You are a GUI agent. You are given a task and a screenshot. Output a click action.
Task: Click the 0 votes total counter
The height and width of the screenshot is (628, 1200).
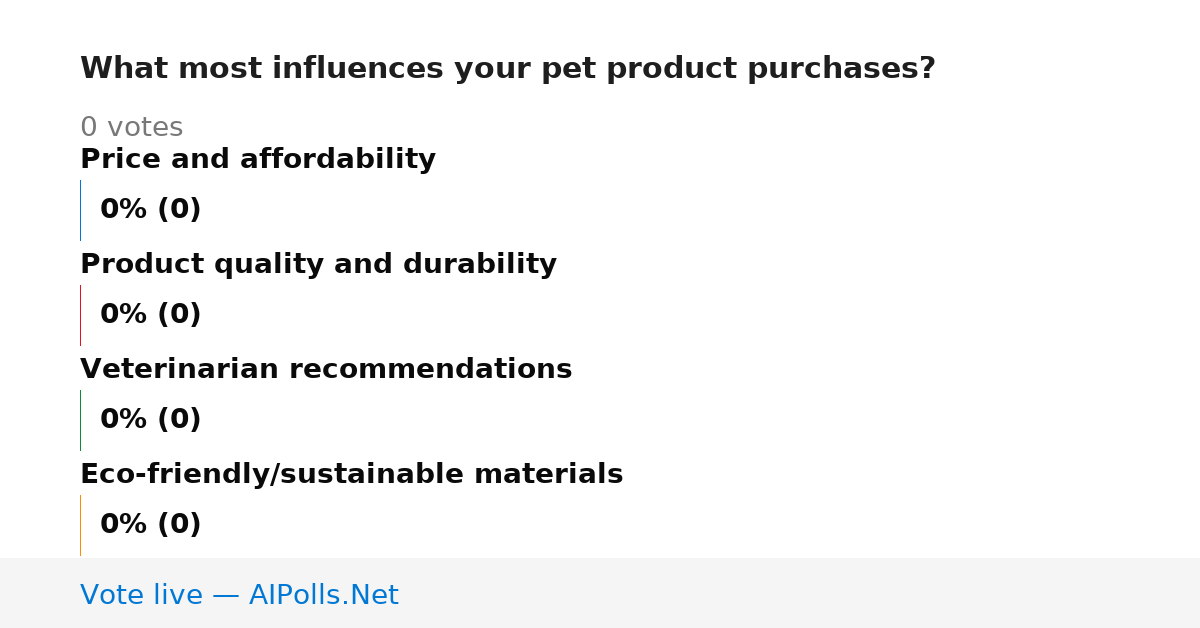click(131, 127)
